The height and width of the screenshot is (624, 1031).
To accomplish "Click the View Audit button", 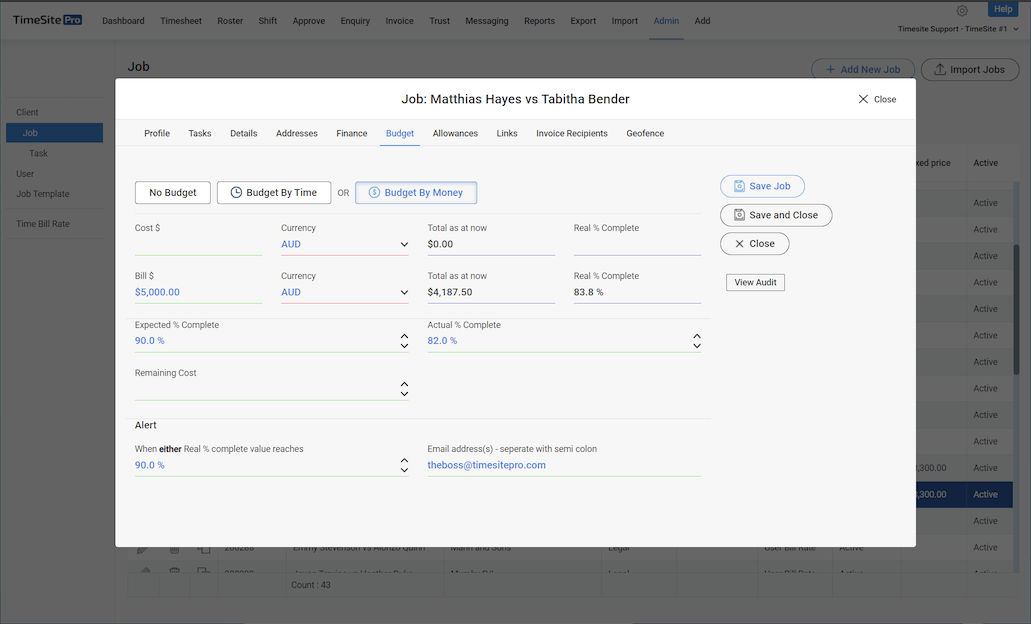I will click(x=755, y=282).
